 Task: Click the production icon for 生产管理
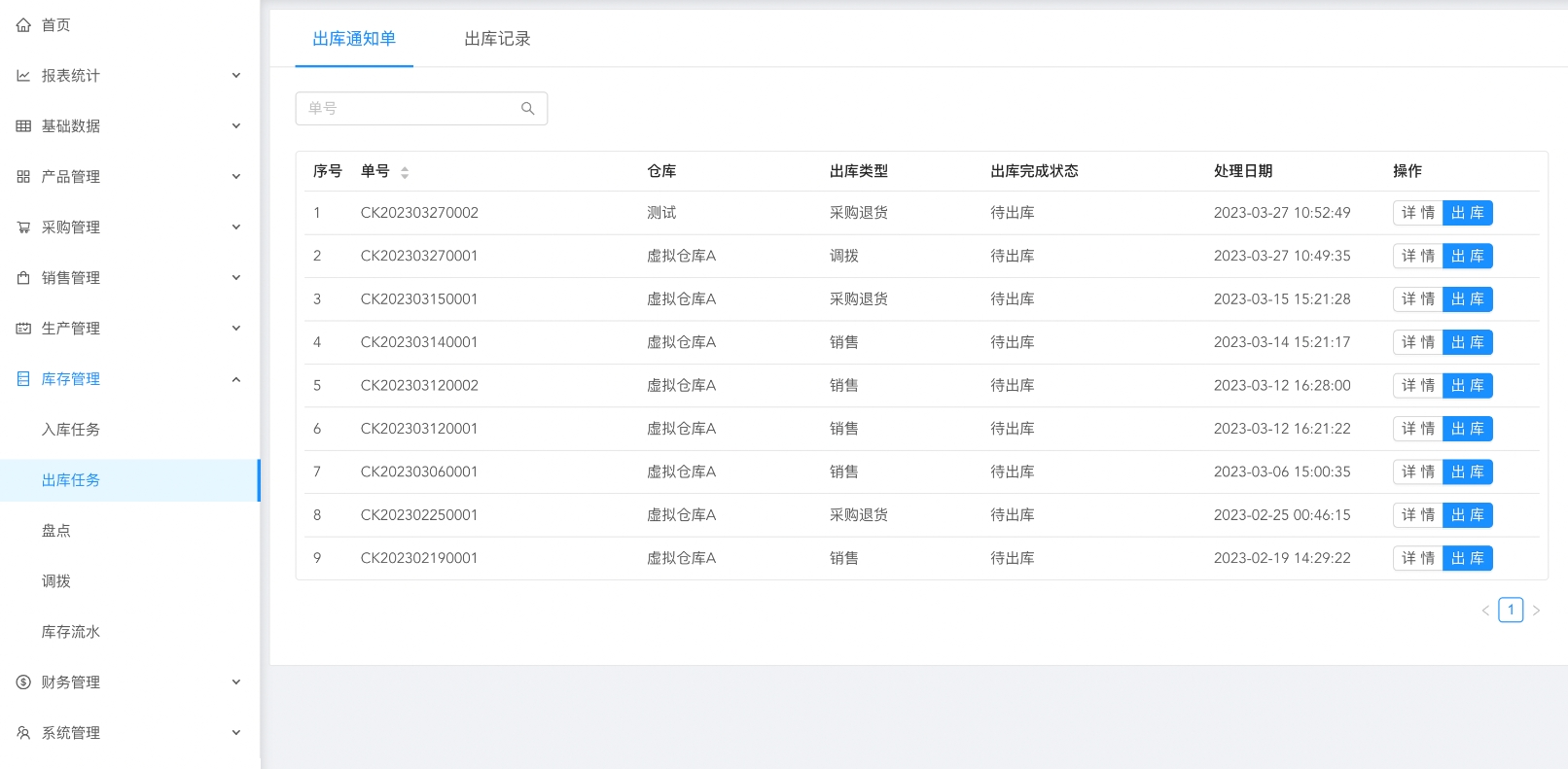pyautogui.click(x=23, y=329)
